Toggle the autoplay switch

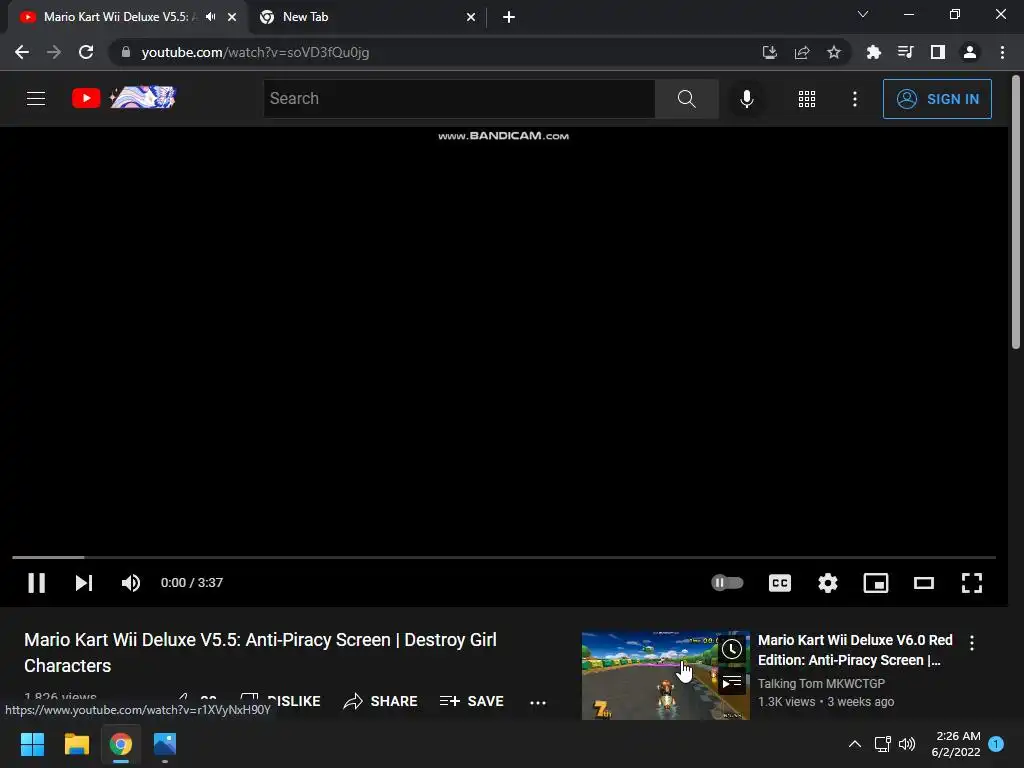click(727, 583)
